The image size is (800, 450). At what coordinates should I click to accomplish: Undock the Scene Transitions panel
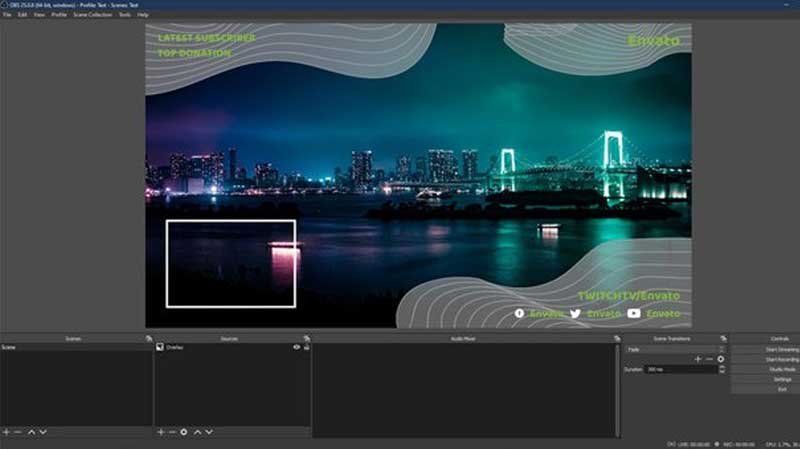pos(723,339)
